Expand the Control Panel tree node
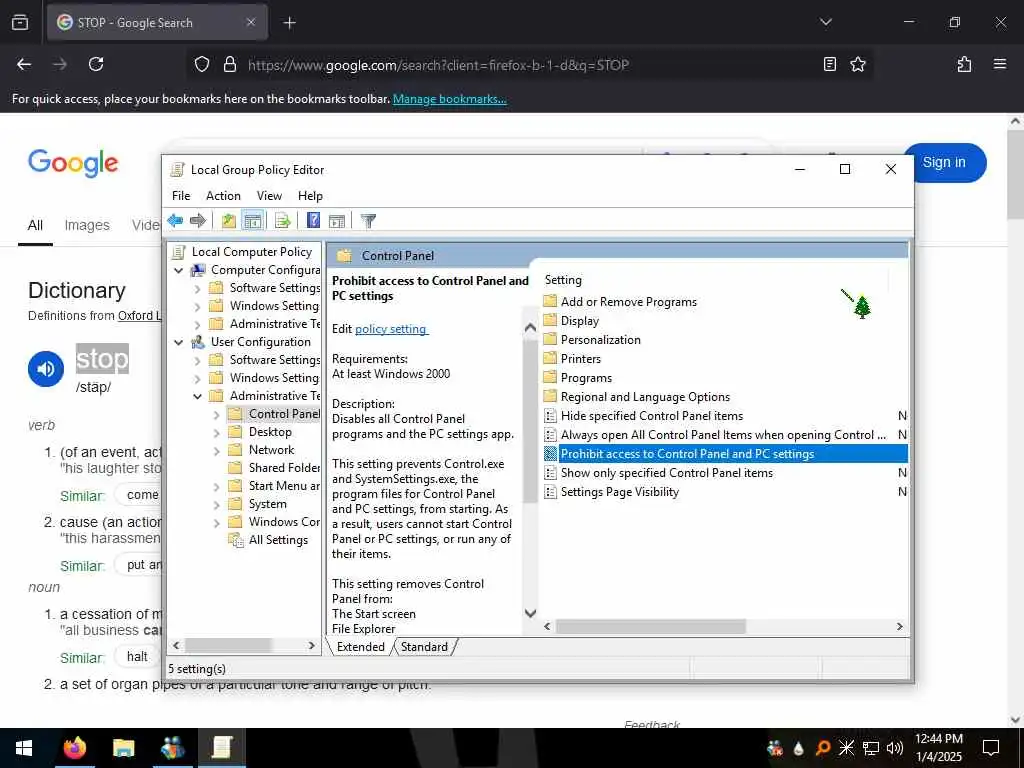Screen dimensions: 1024x768 point(216,414)
